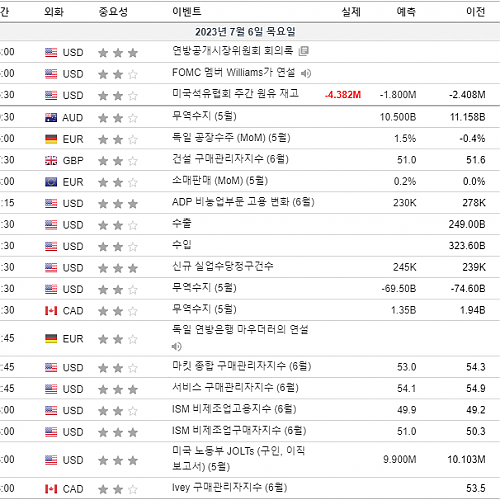Click the actual value -4.382M
Screen dimensions: 500x500
point(343,95)
